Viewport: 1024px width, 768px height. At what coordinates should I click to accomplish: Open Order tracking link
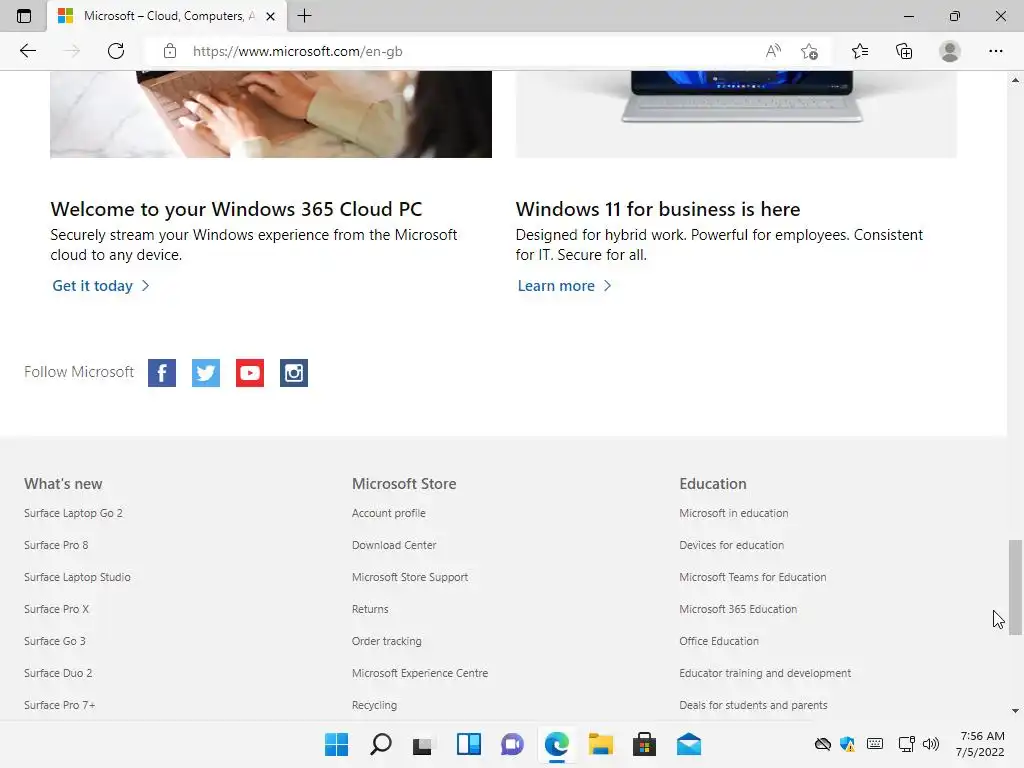pyautogui.click(x=387, y=641)
